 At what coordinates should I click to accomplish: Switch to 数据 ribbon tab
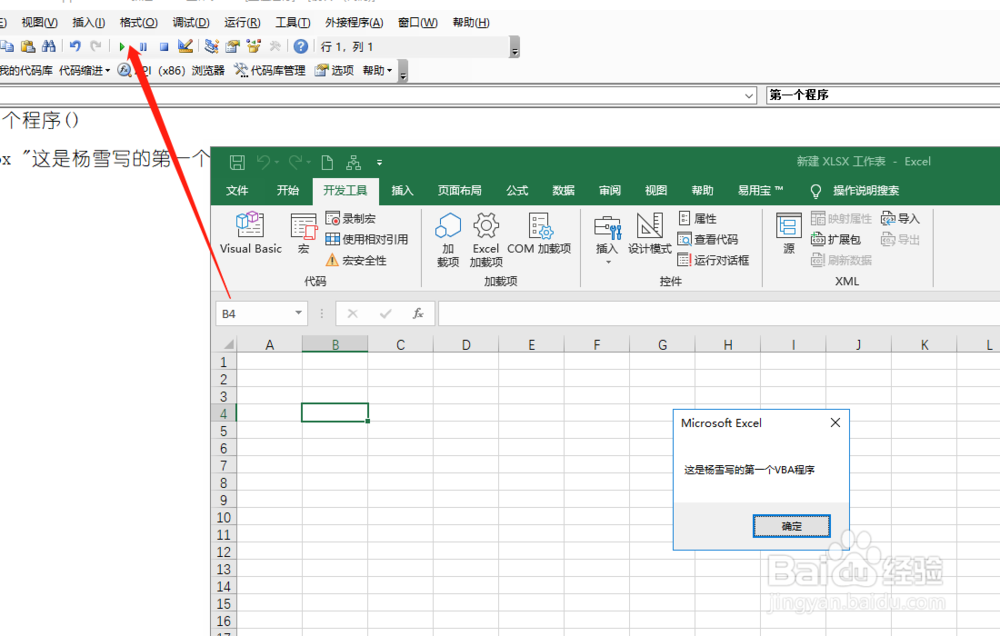[563, 190]
